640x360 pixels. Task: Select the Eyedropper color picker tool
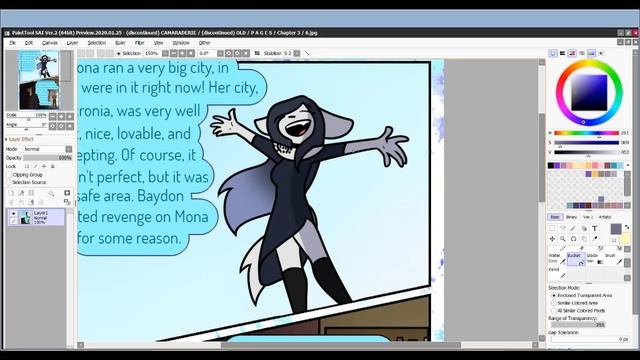click(x=595, y=239)
